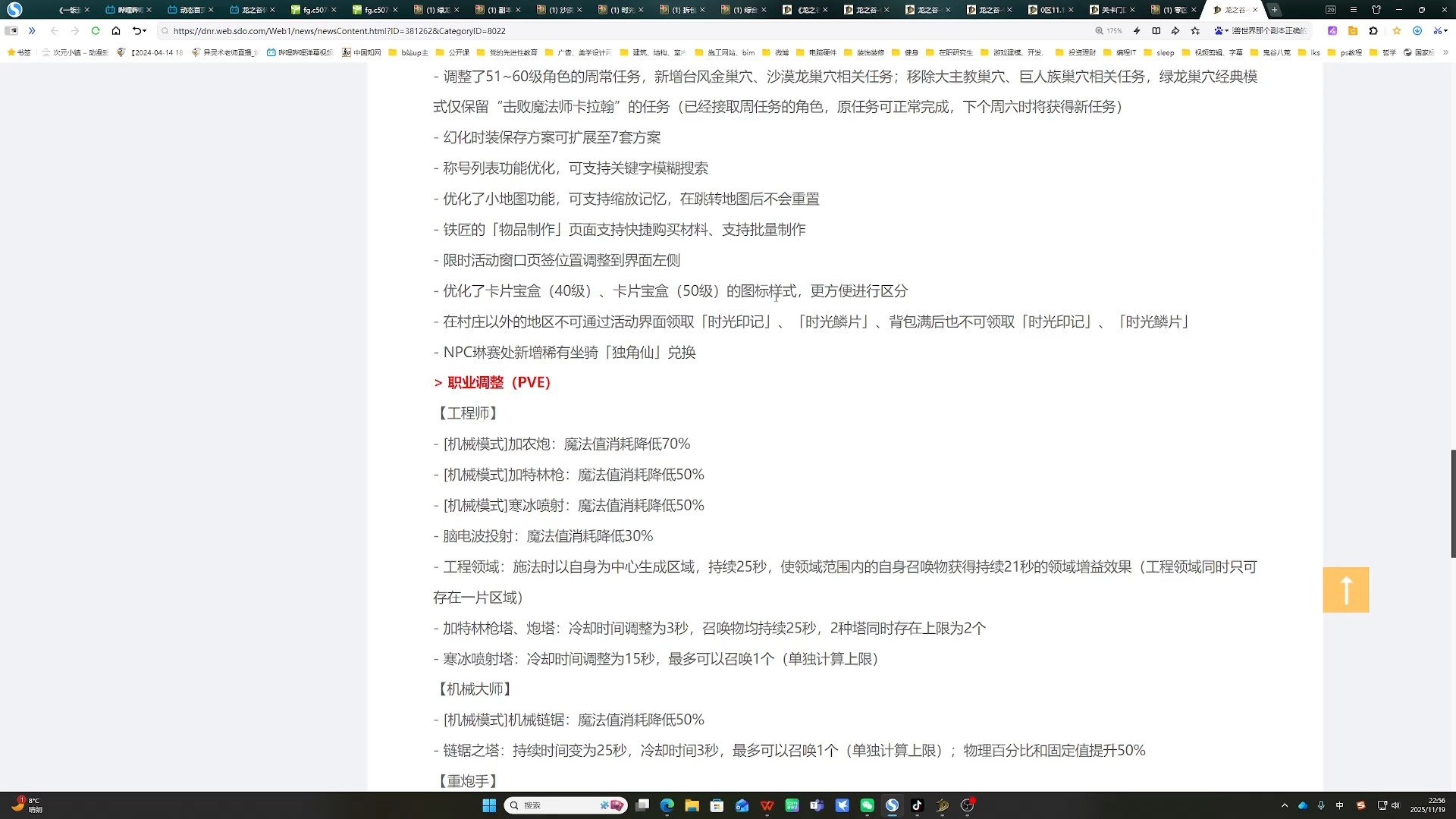Open the browser Extensions puzzle icon

(x=1373, y=31)
